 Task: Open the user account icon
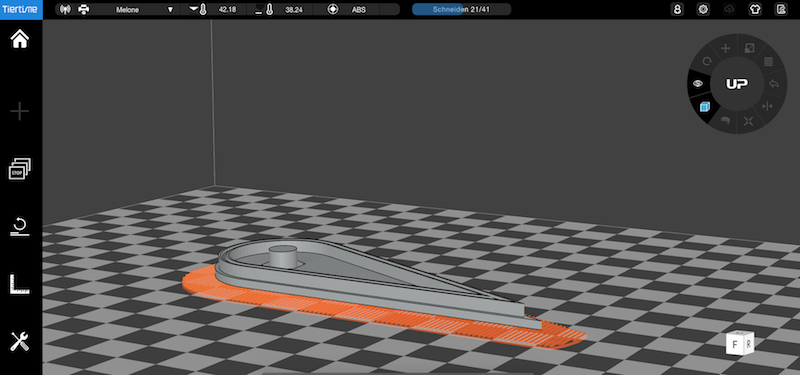[x=677, y=9]
